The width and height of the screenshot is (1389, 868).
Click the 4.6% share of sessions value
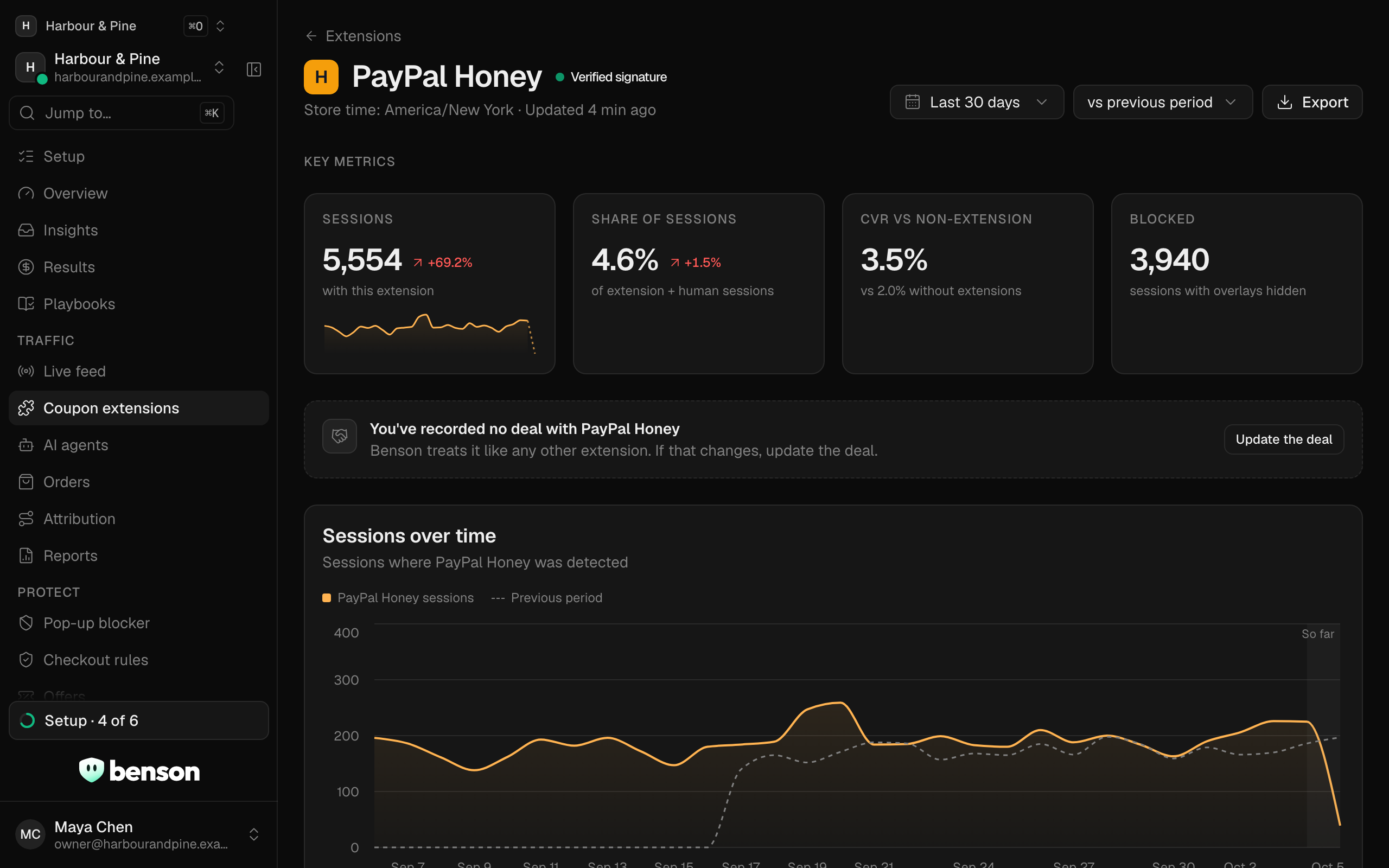coord(625,259)
